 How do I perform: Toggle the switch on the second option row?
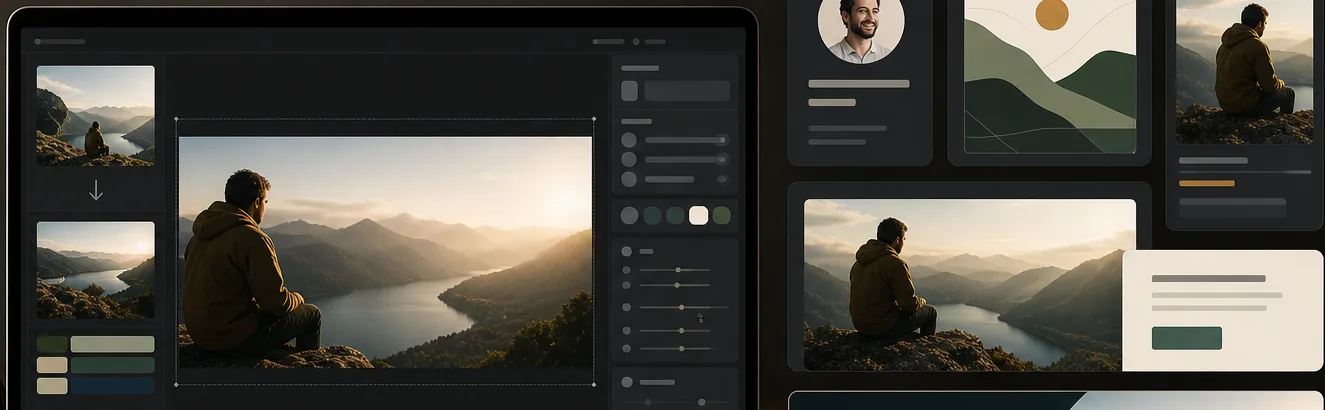coord(721,159)
